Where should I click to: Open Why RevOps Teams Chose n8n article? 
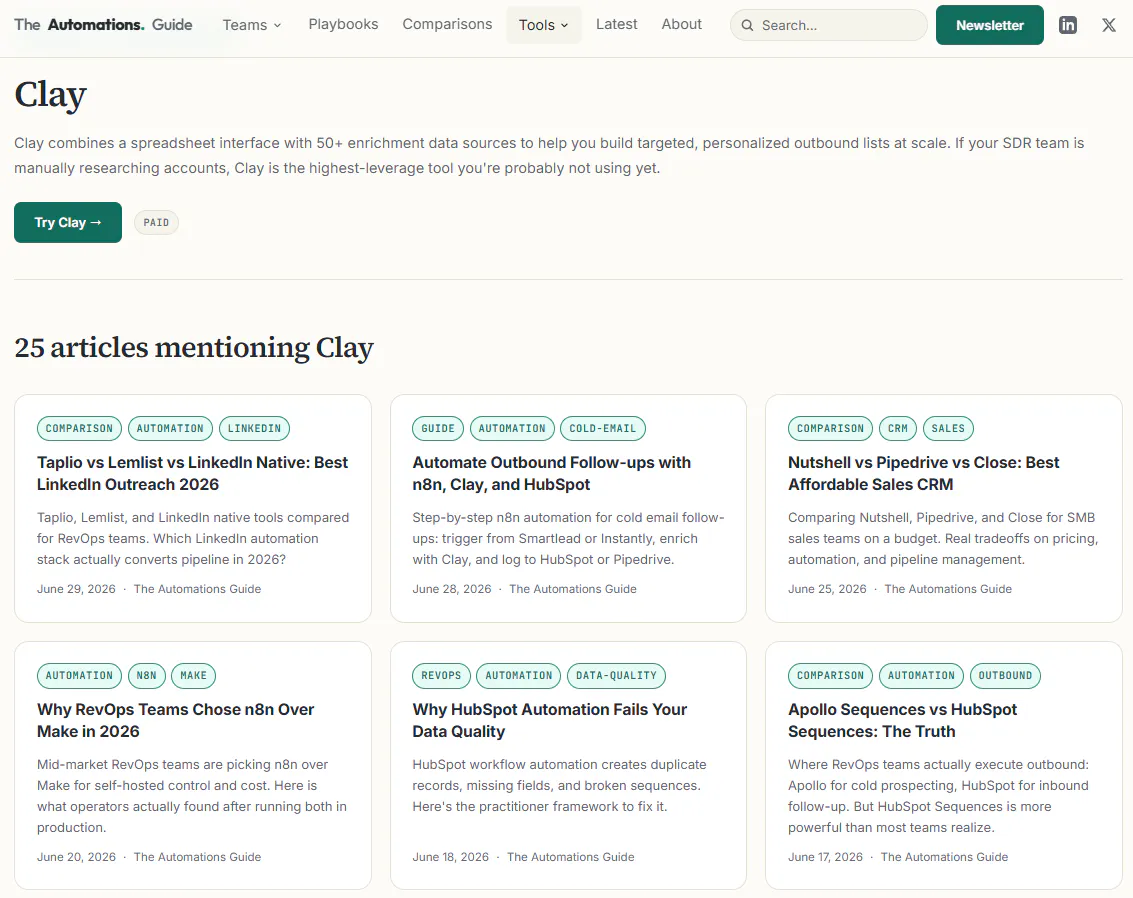click(x=176, y=720)
